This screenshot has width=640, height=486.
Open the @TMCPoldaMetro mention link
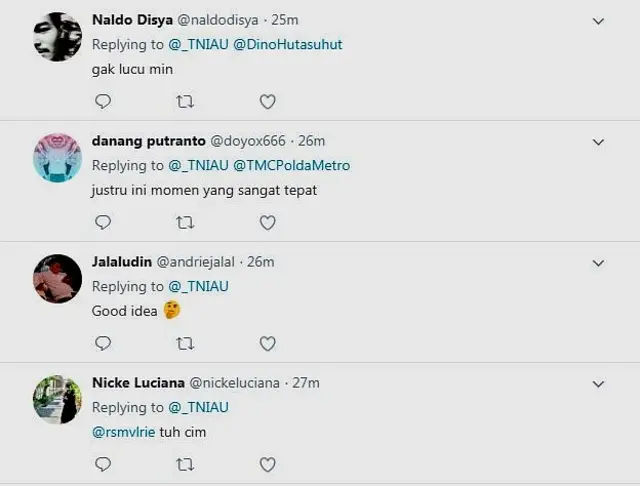292,165
